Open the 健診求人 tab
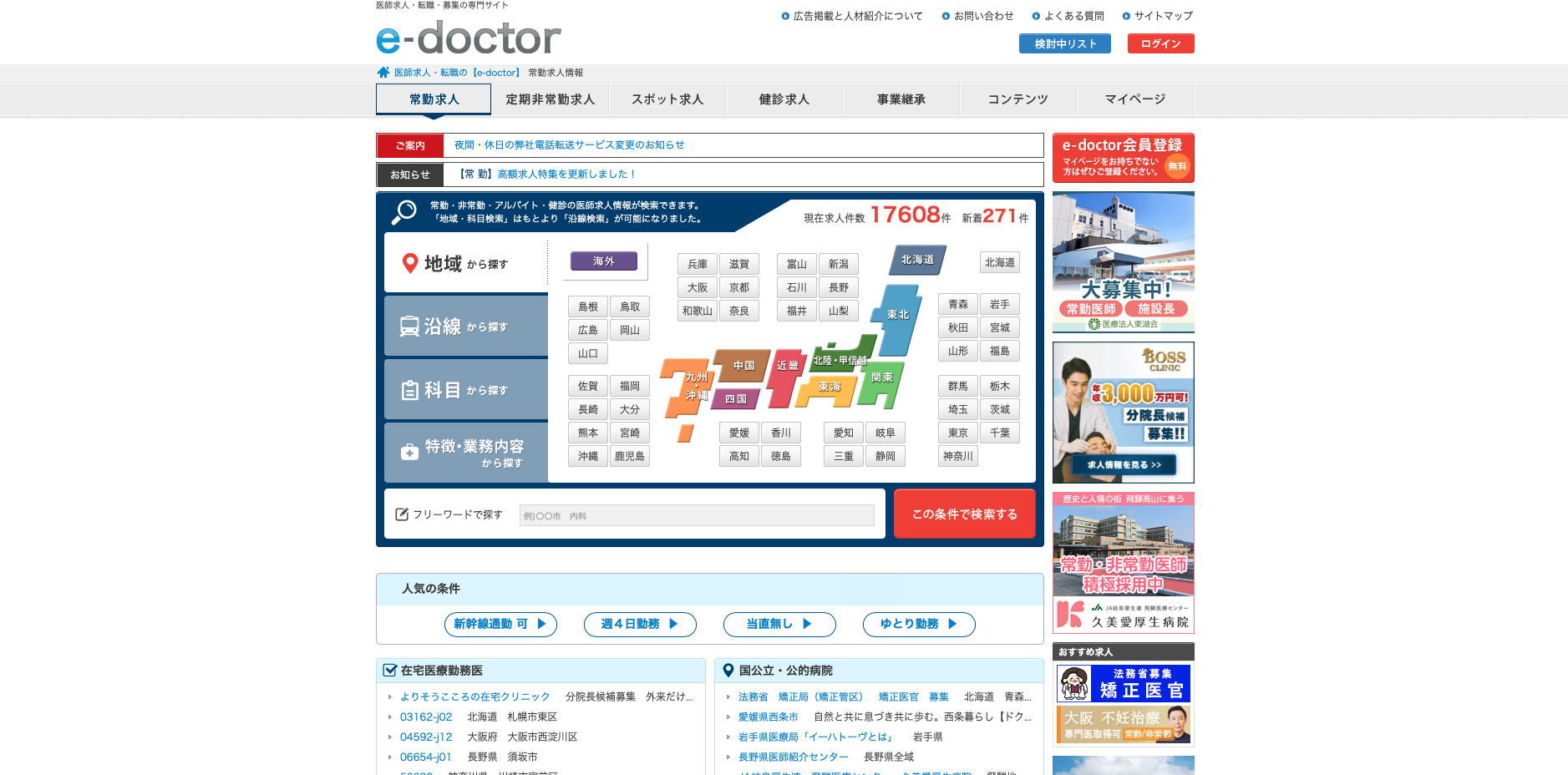Screen dimensions: 1568x775 (x=784, y=99)
